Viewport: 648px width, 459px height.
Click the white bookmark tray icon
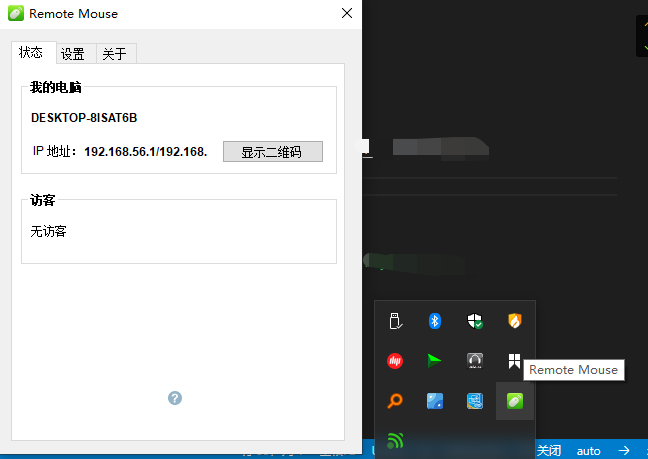pos(514,361)
